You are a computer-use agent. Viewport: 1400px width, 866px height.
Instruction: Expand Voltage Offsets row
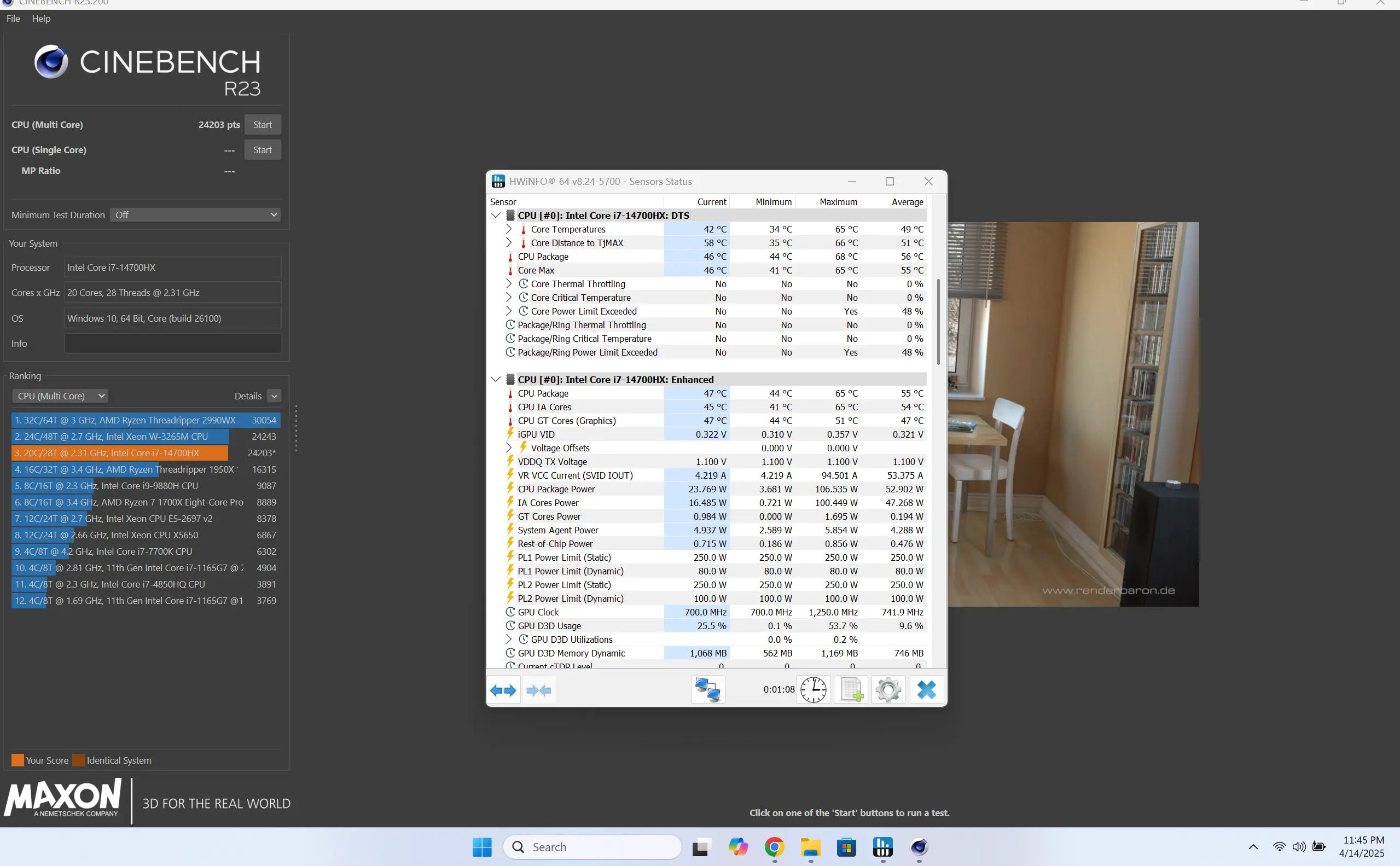(x=508, y=448)
